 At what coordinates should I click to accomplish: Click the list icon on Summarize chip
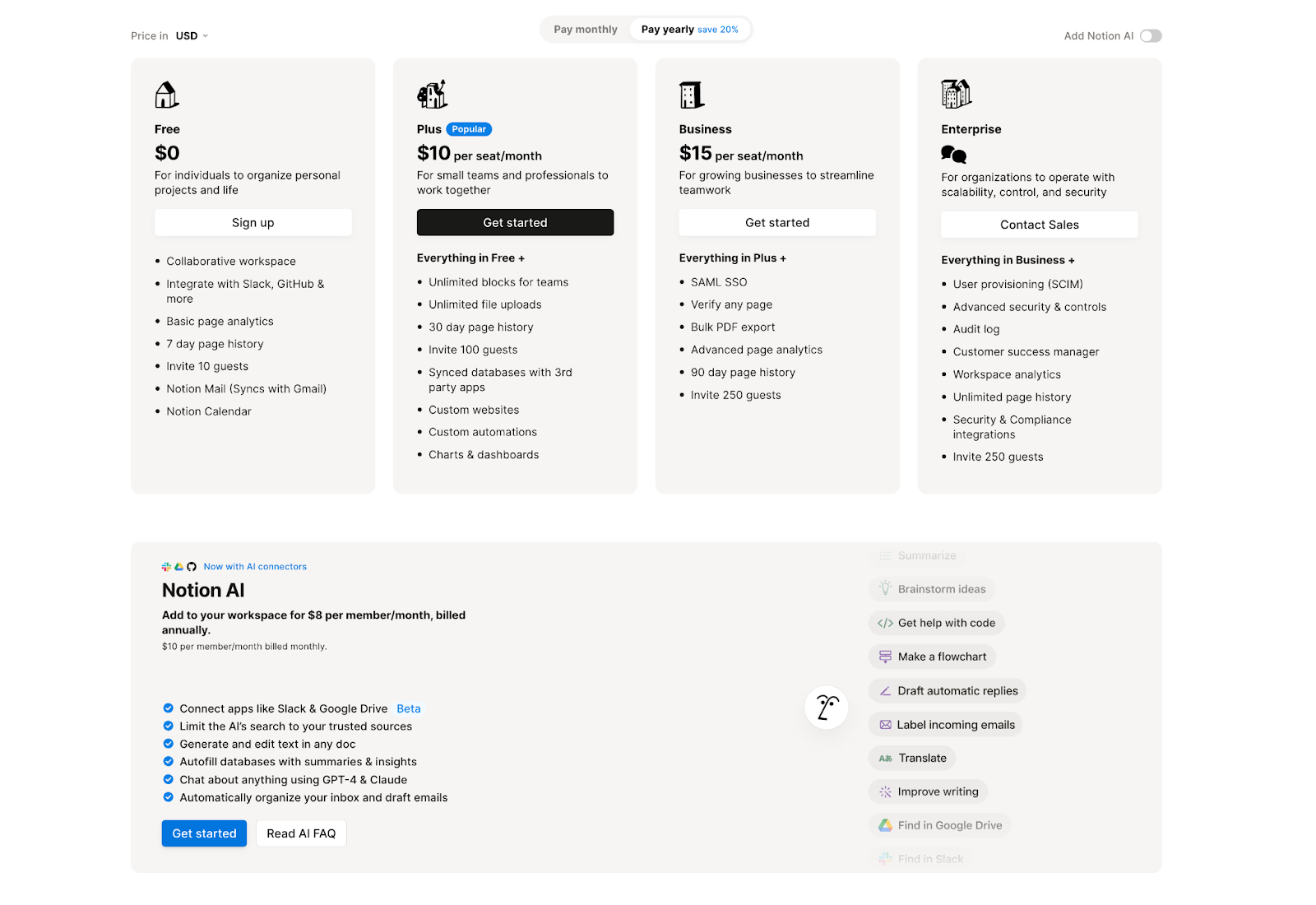click(x=885, y=556)
